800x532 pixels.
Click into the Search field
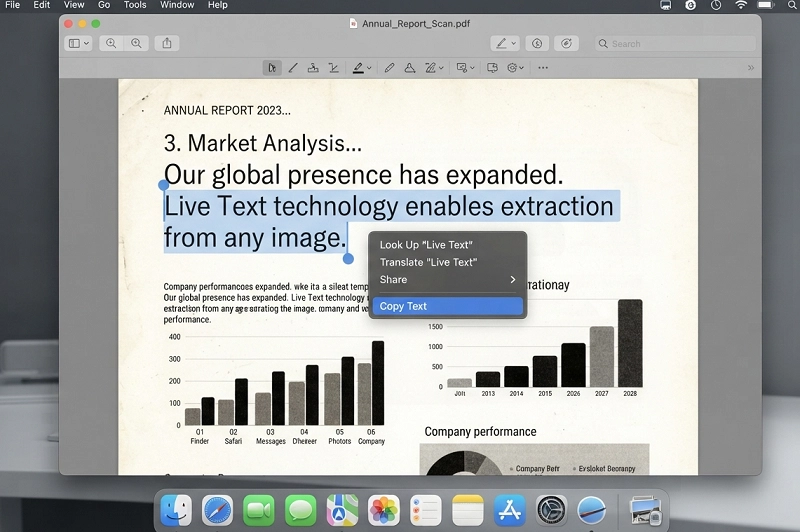(674, 43)
